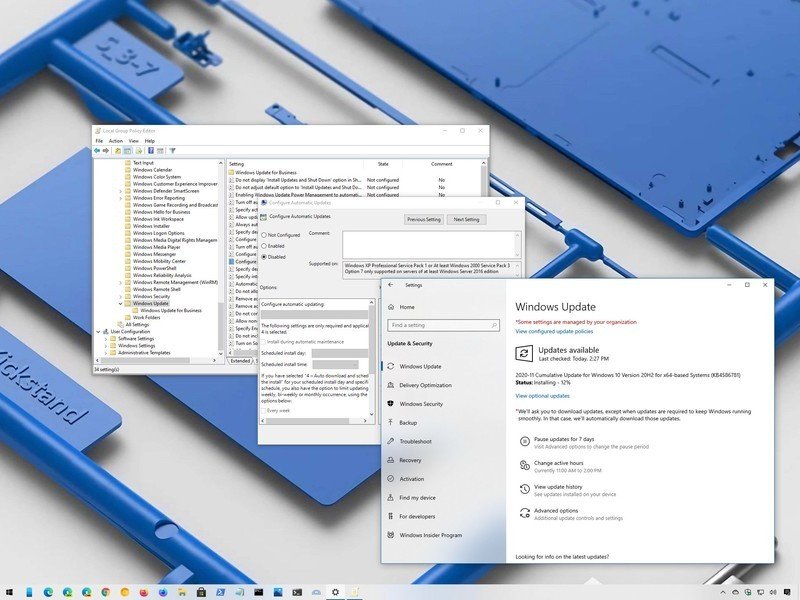This screenshot has height=600, width=800.
Task: Click the Forward arrow in Group Policy toolbar
Action: (x=106, y=151)
